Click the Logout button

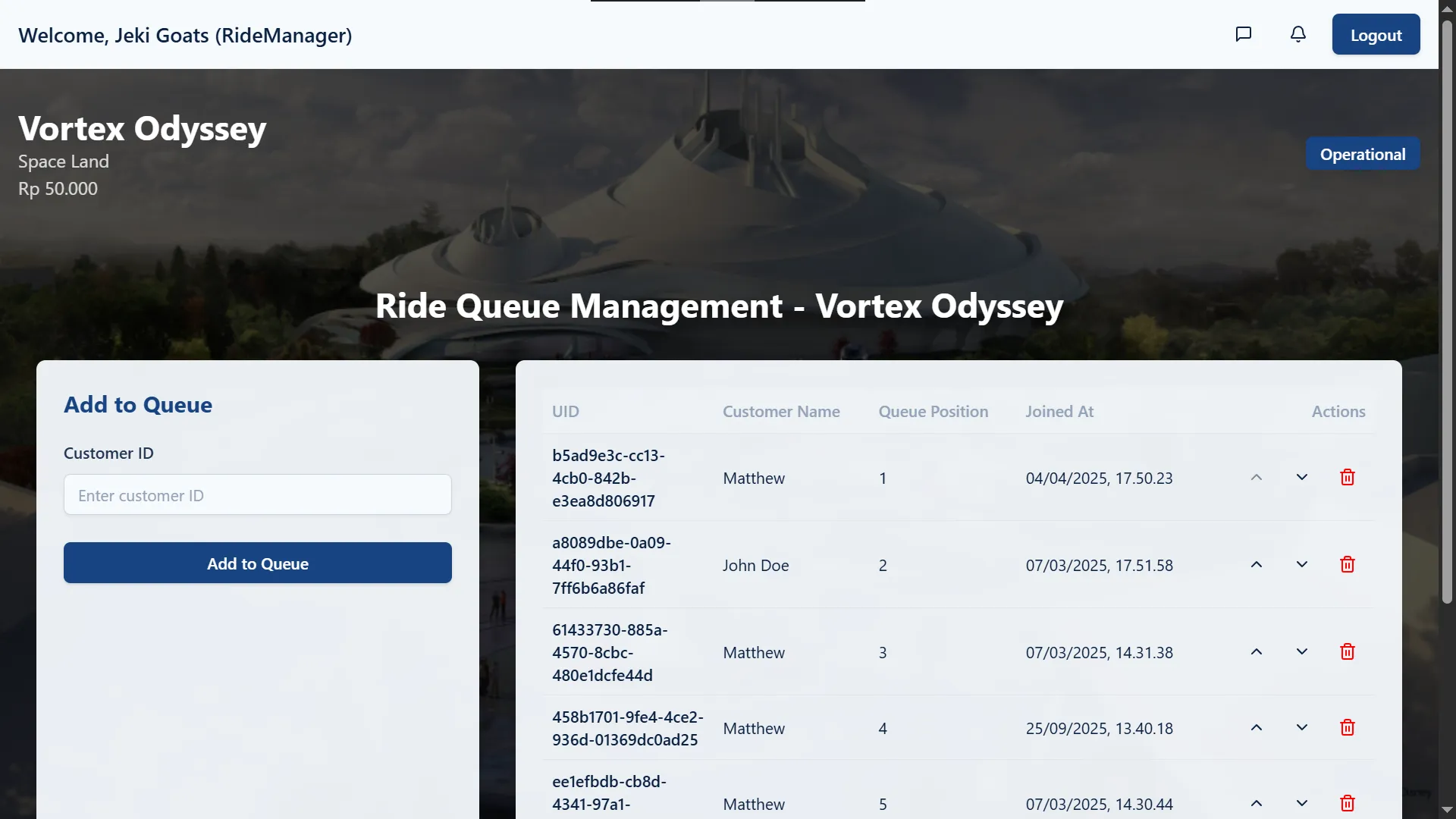point(1376,35)
